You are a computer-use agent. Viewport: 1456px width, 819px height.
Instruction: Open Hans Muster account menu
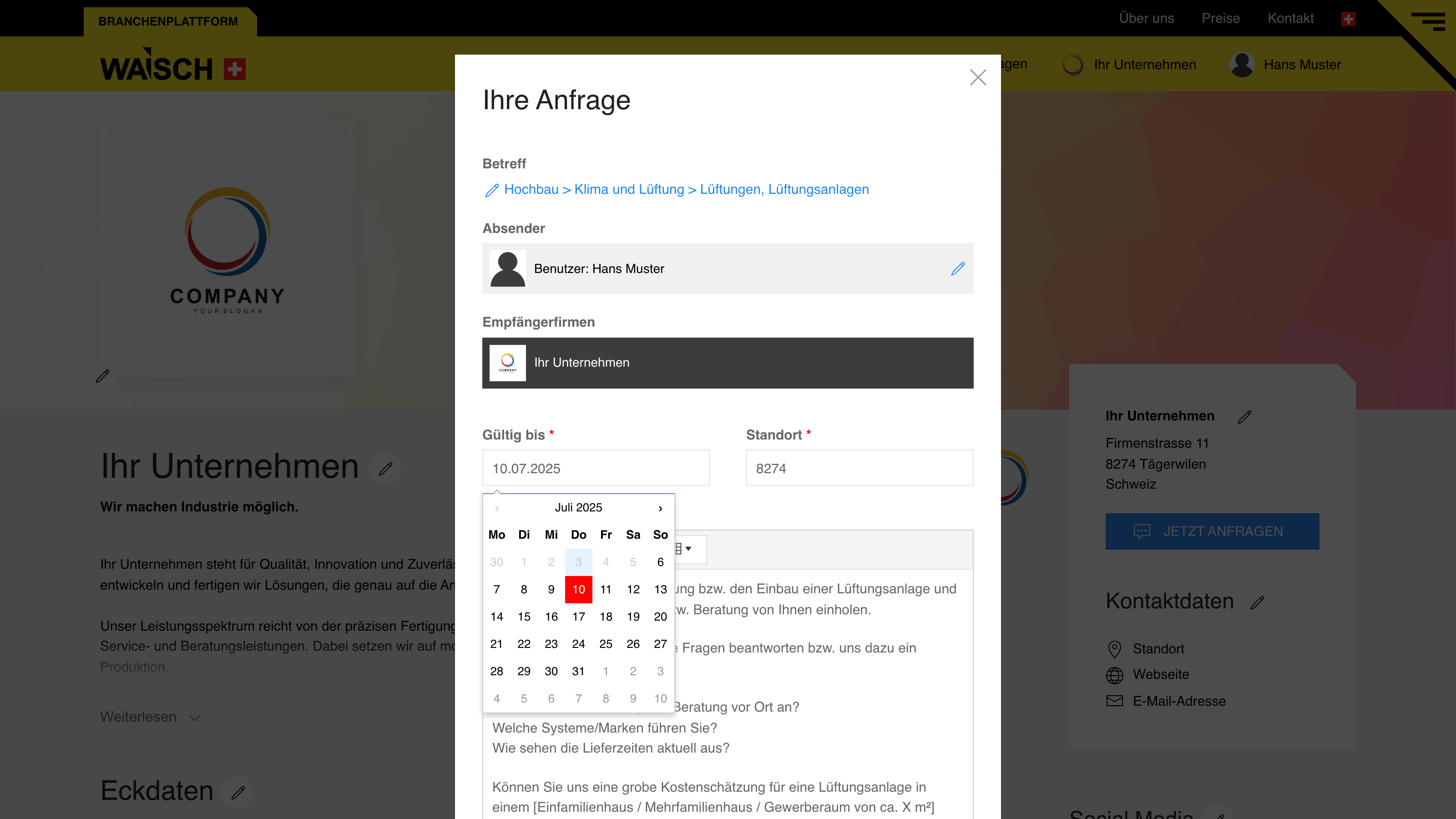pyautogui.click(x=1302, y=65)
